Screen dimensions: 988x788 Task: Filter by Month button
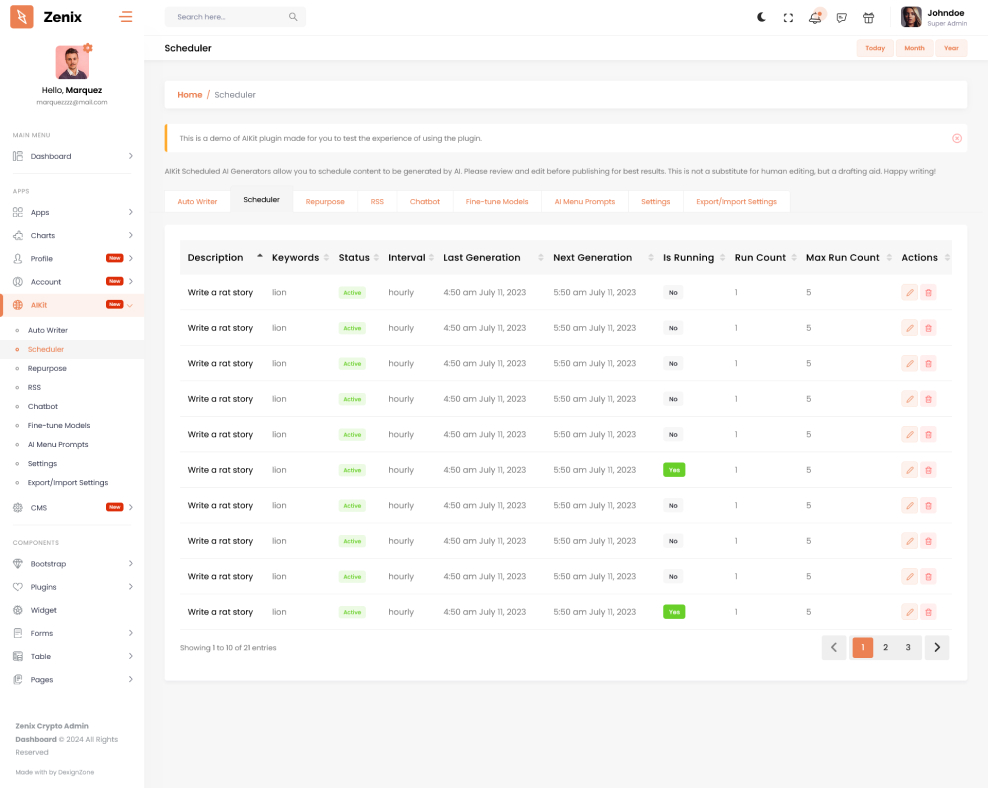pyautogui.click(x=914, y=48)
